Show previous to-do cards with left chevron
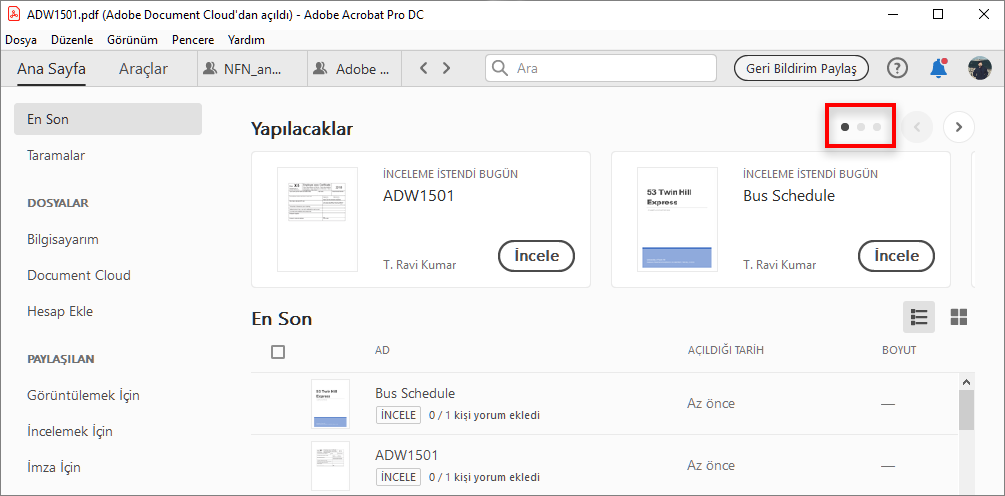 pyautogui.click(x=917, y=127)
